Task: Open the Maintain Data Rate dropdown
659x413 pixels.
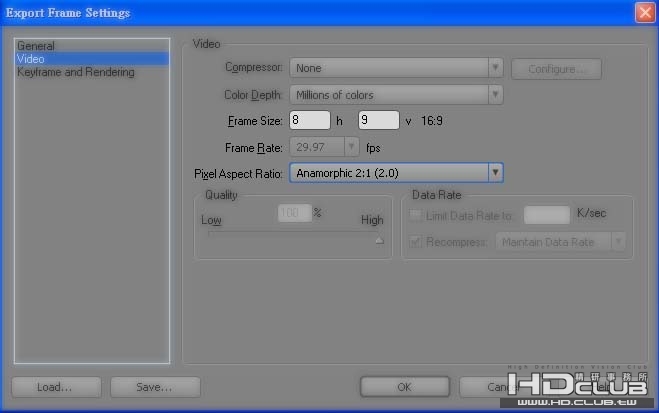Action: (x=560, y=242)
